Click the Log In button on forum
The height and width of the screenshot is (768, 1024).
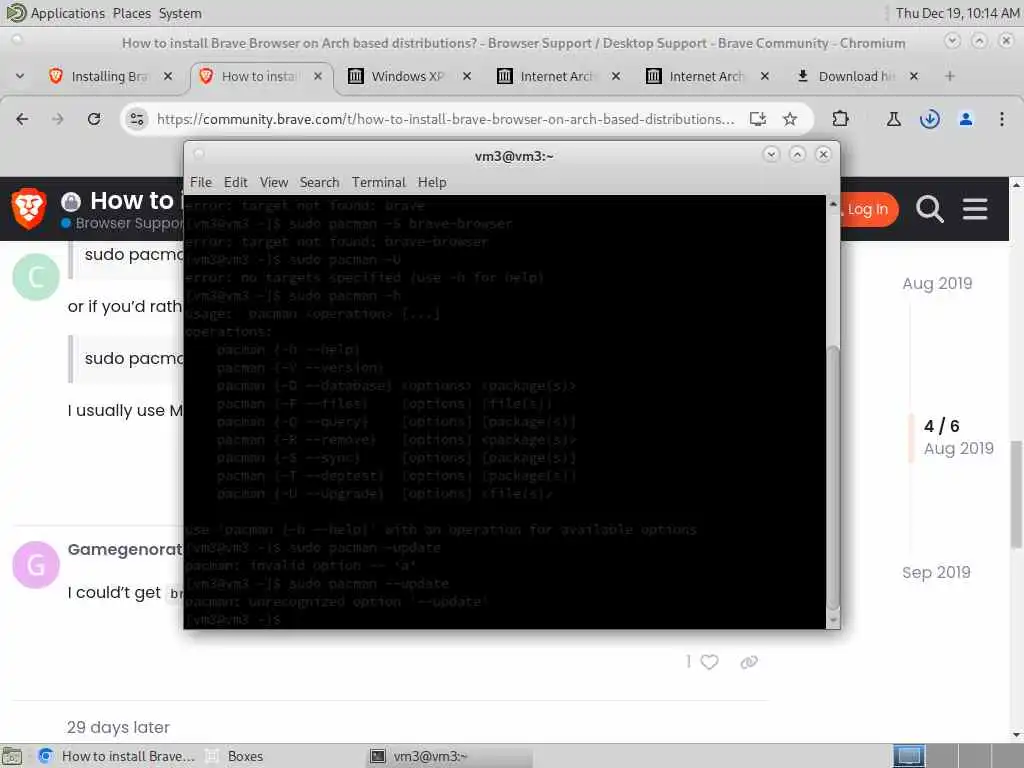click(x=868, y=209)
